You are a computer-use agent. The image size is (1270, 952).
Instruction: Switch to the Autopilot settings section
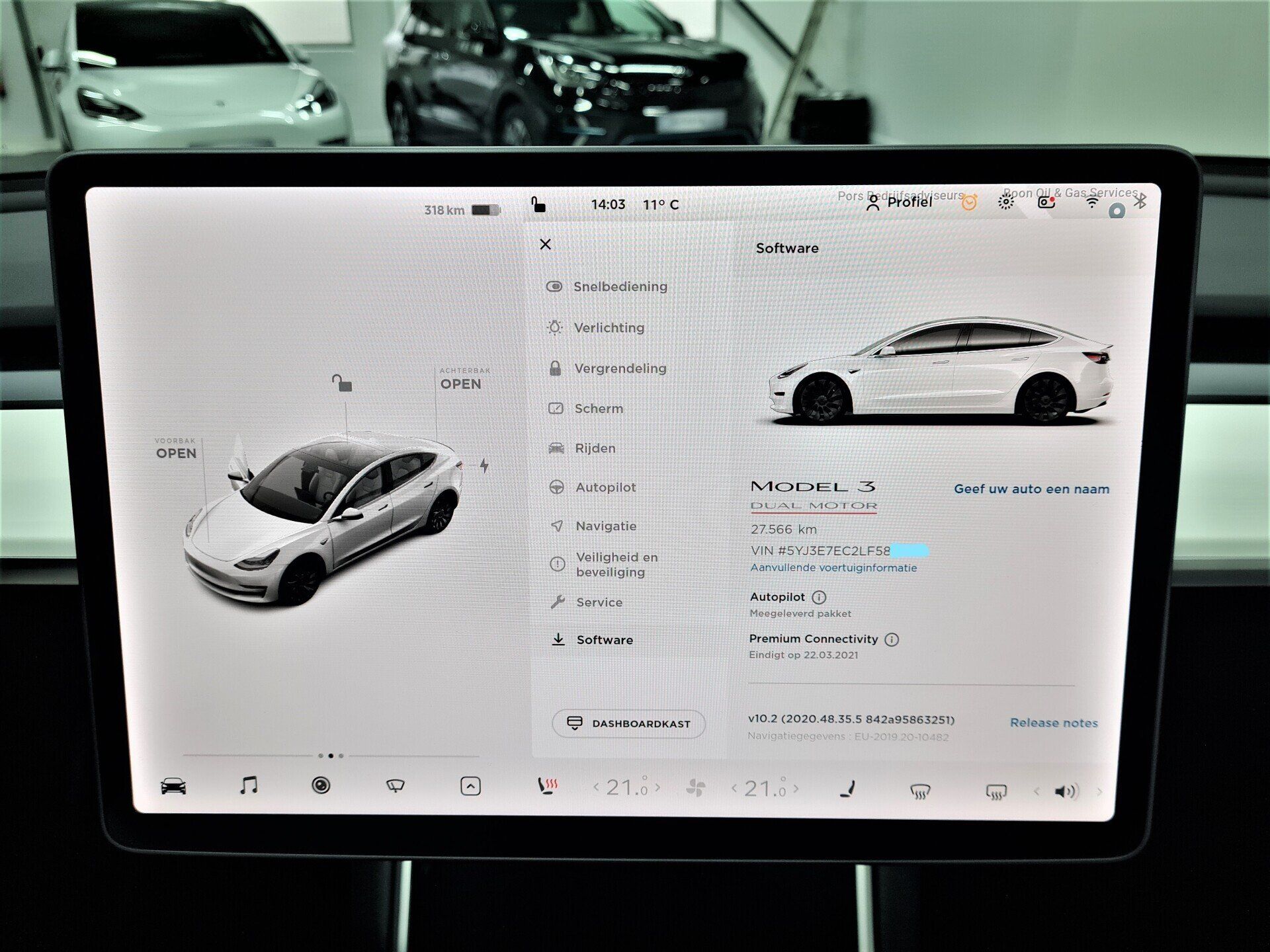click(x=605, y=487)
